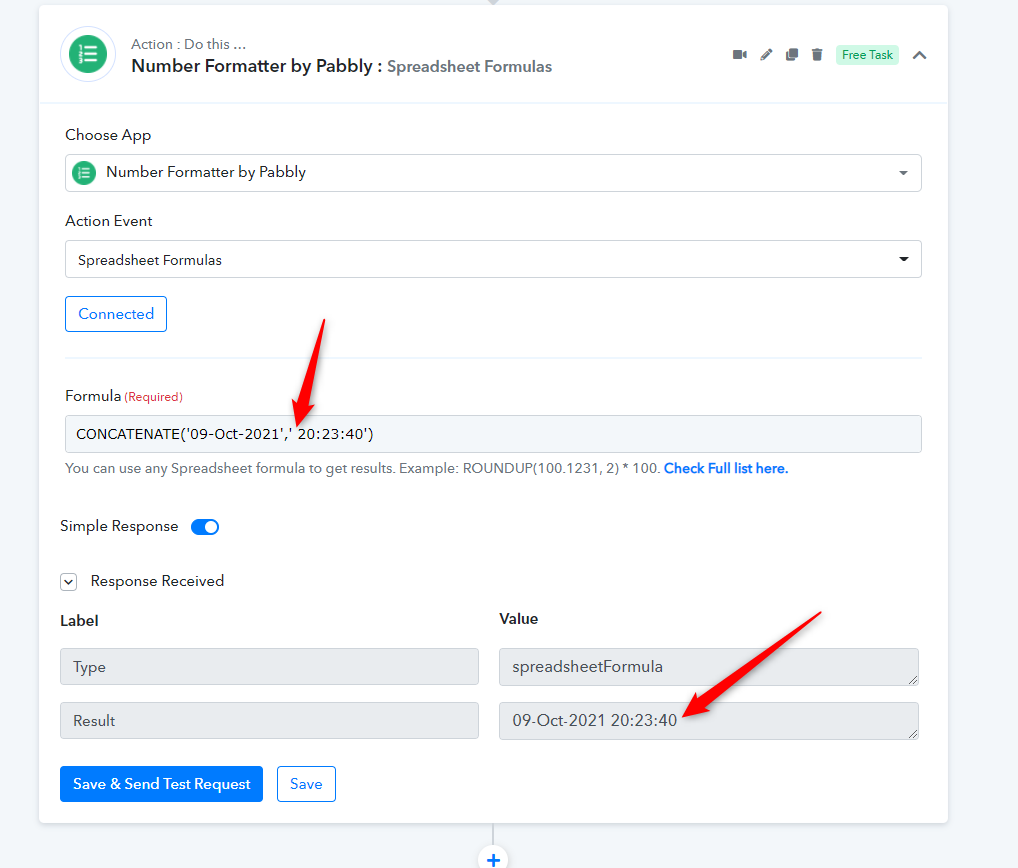Click the Number Formatter app logo icon
The image size is (1018, 868).
88,55
